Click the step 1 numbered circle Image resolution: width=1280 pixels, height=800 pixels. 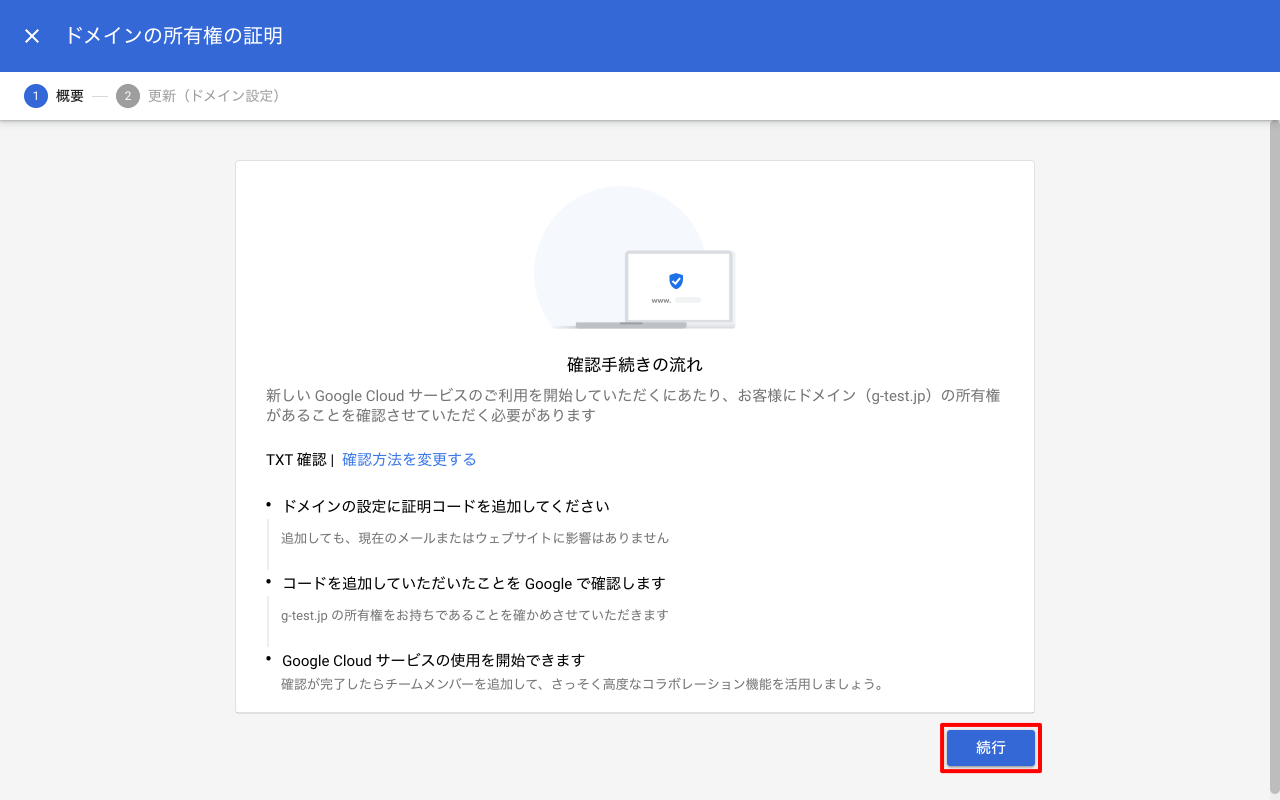(36, 96)
